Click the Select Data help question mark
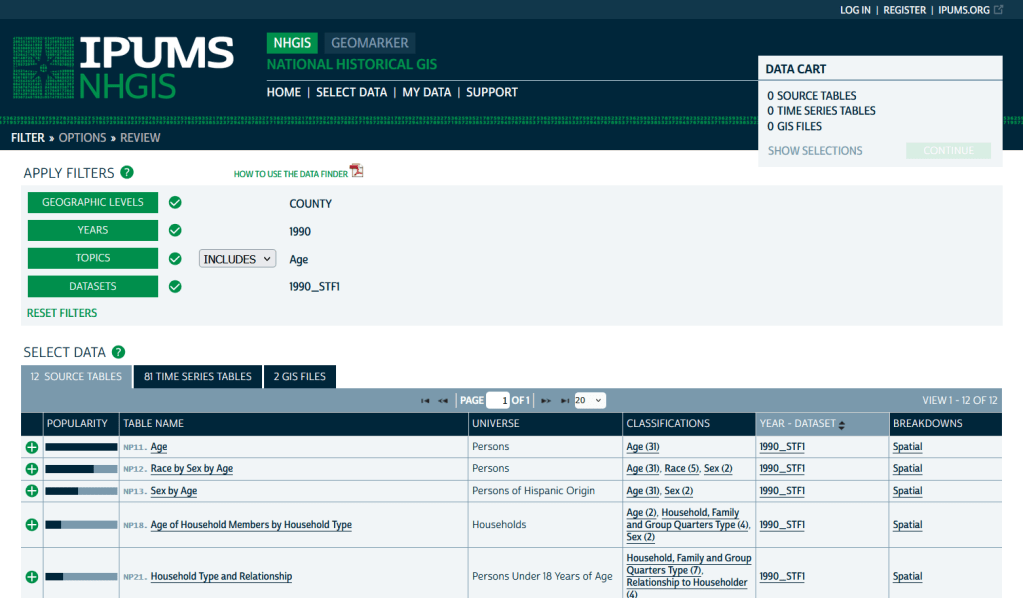This screenshot has height=598, width=1023. 118,352
